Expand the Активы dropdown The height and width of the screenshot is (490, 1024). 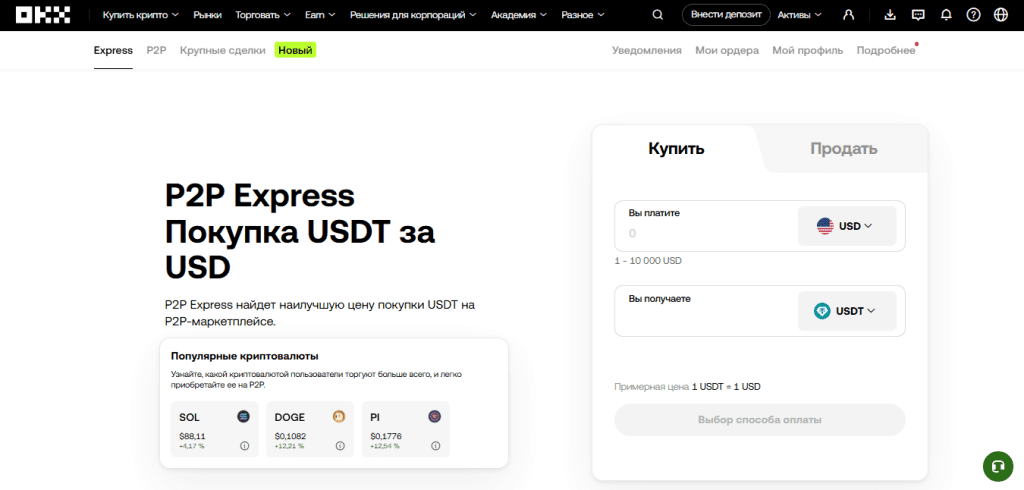click(x=799, y=15)
